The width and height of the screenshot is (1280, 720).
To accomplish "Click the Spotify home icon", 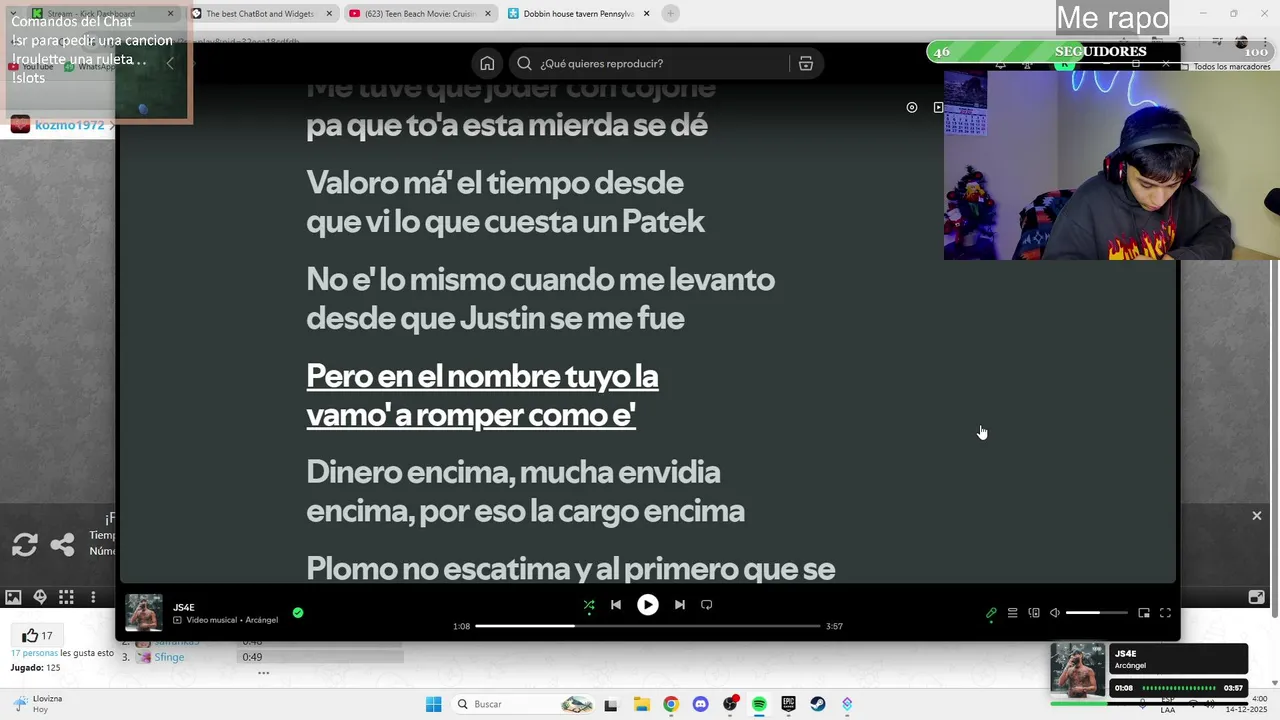I will (x=487, y=63).
